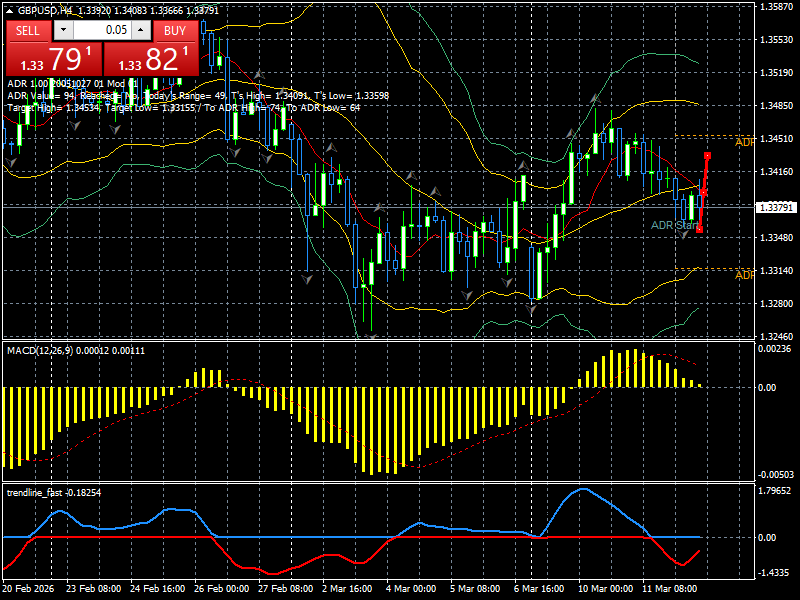800x600 pixels.
Task: Click the ADR Start label on chart
Action: coord(674,225)
